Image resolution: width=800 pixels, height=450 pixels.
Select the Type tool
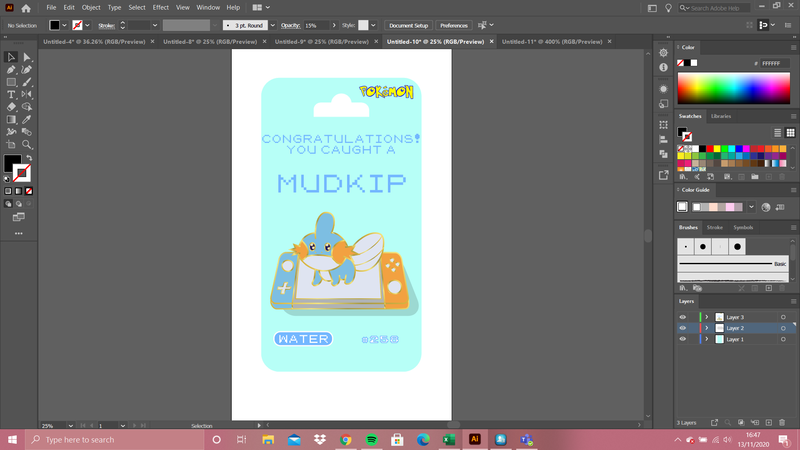point(11,94)
